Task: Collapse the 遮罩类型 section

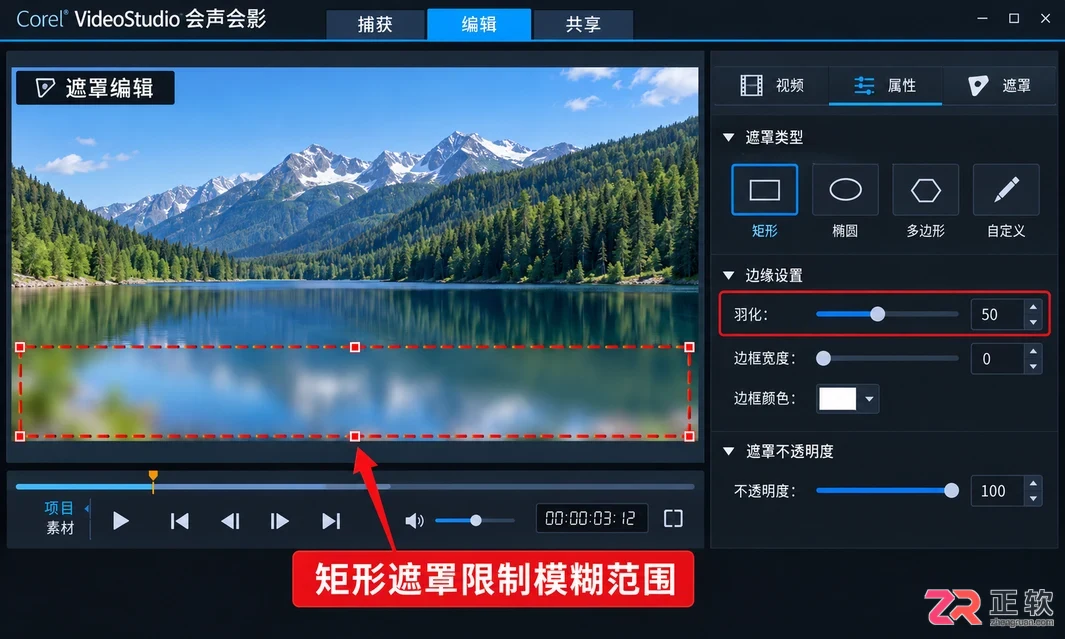Action: click(729, 137)
